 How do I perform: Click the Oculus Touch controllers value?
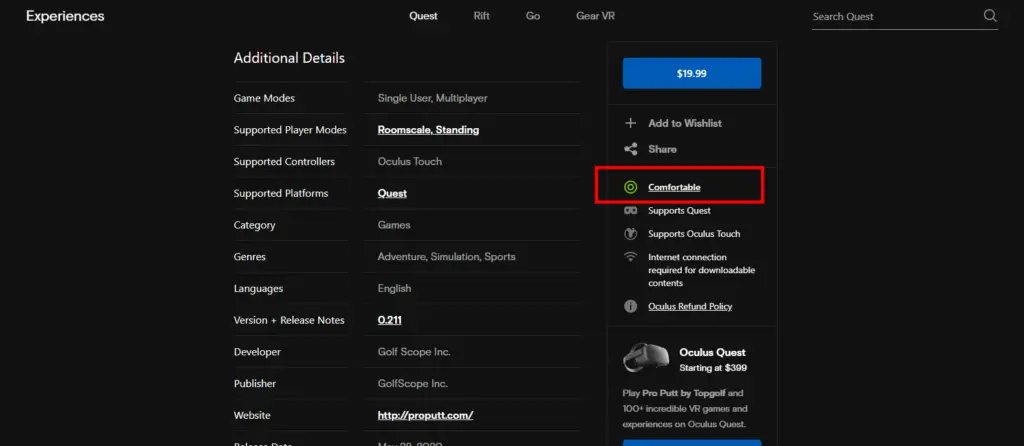(409, 161)
